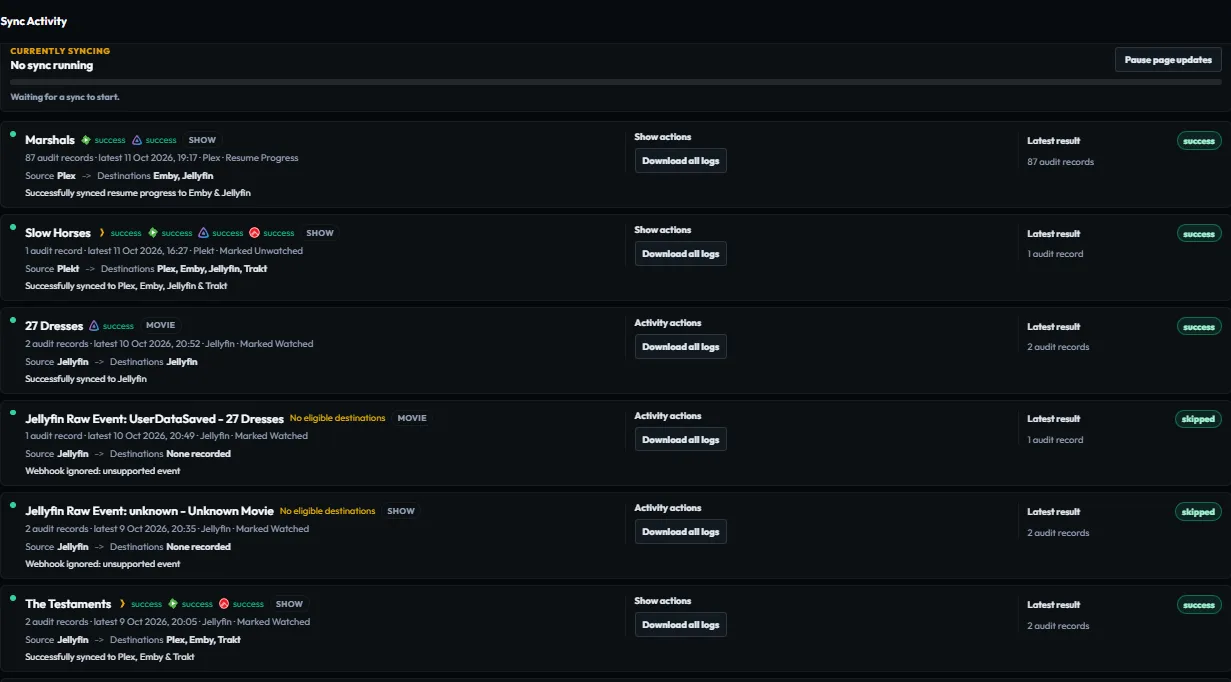Click 'No eligible destinations' on Unknown Movie row
This screenshot has height=682, width=1231.
pos(327,511)
